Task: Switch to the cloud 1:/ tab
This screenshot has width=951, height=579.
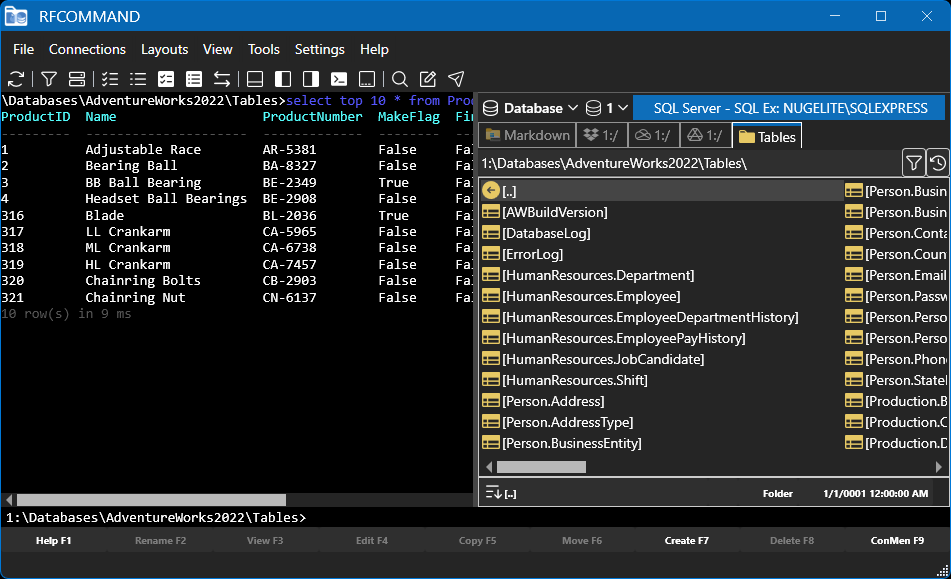Action: 654,135
